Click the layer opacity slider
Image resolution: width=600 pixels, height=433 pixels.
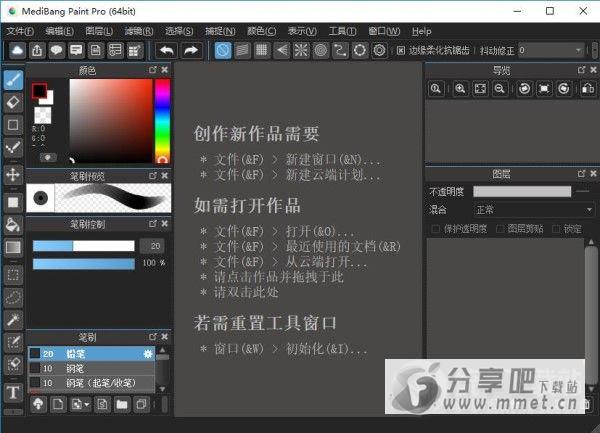coord(522,191)
